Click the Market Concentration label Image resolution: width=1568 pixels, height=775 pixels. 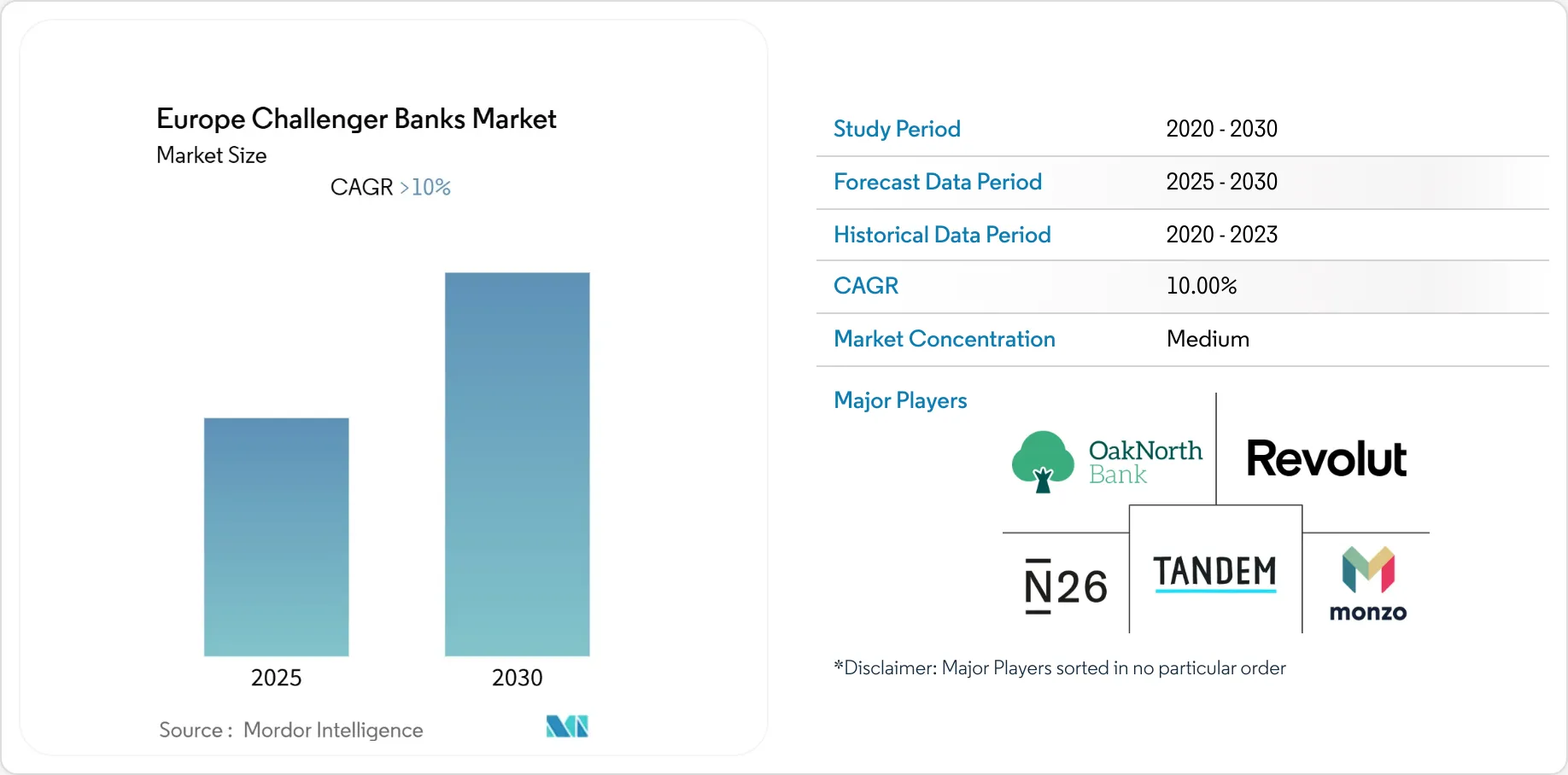pyautogui.click(x=945, y=339)
